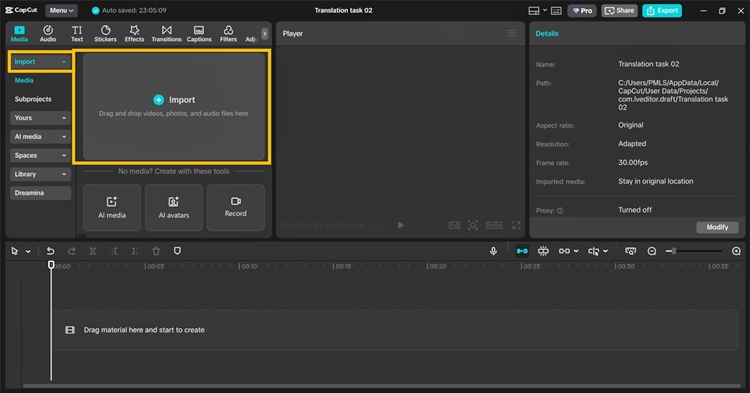Open the Effects tab
This screenshot has width=750, height=393.
pyautogui.click(x=134, y=33)
